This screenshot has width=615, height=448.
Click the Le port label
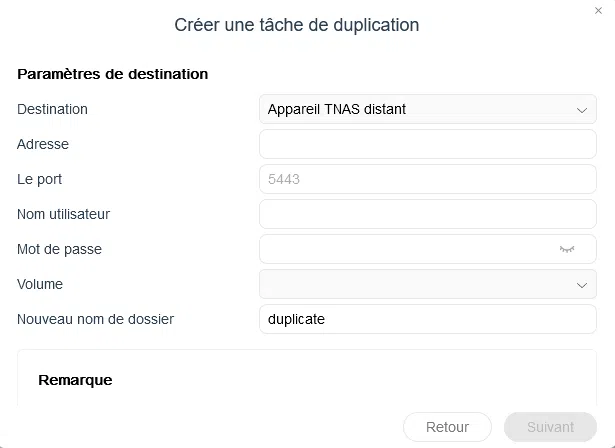(40, 179)
